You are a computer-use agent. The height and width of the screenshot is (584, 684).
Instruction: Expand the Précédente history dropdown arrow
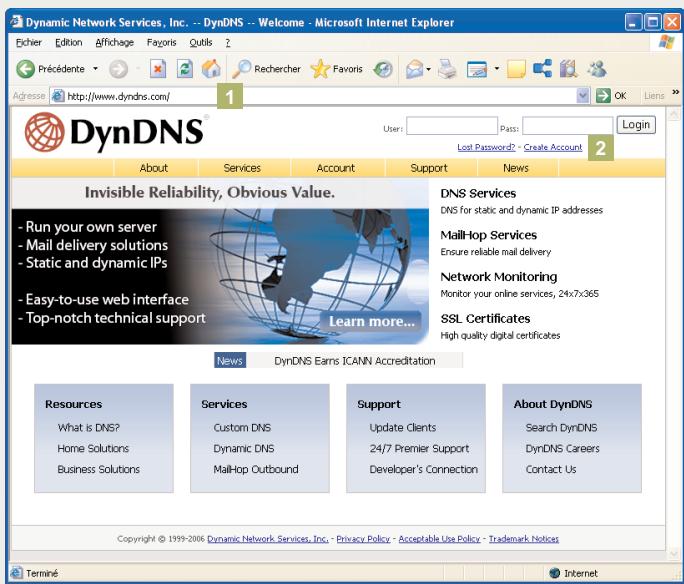[x=95, y=69]
